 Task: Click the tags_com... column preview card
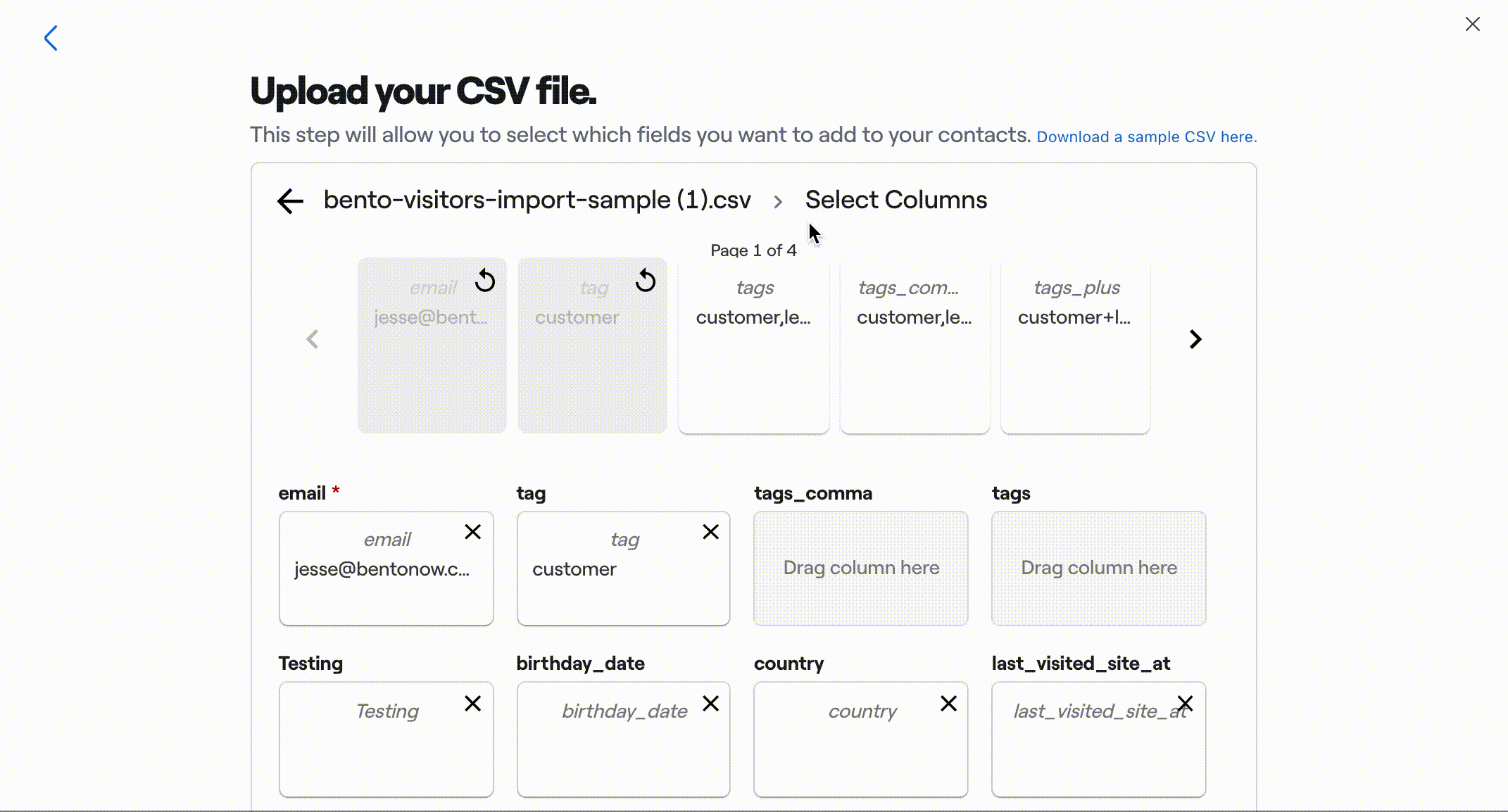pyautogui.click(x=914, y=344)
